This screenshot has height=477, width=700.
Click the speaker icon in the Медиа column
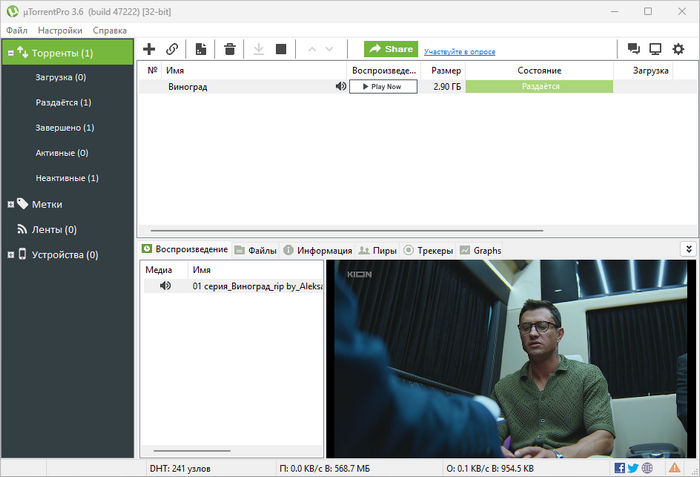click(165, 285)
